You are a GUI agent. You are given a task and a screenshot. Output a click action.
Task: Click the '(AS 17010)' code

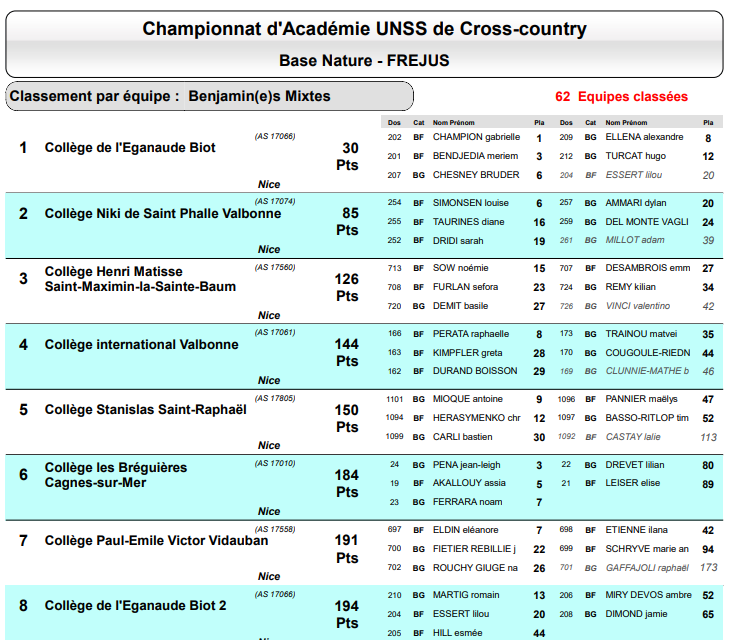(275, 463)
